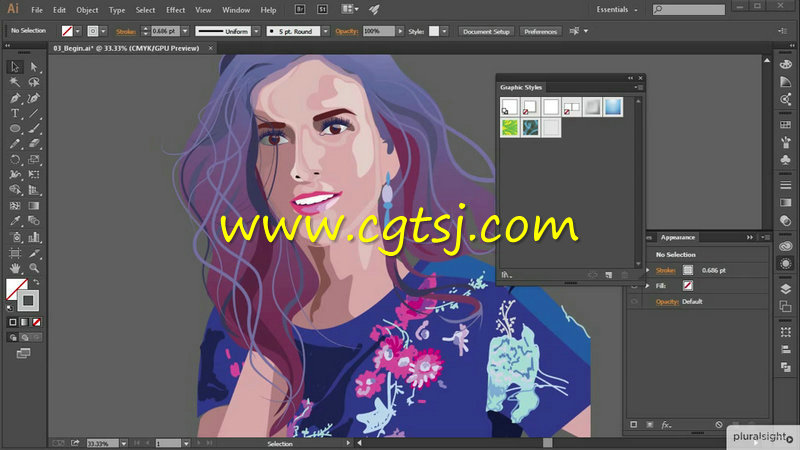Open the 5 pt. Round brush dropdown

tap(326, 32)
